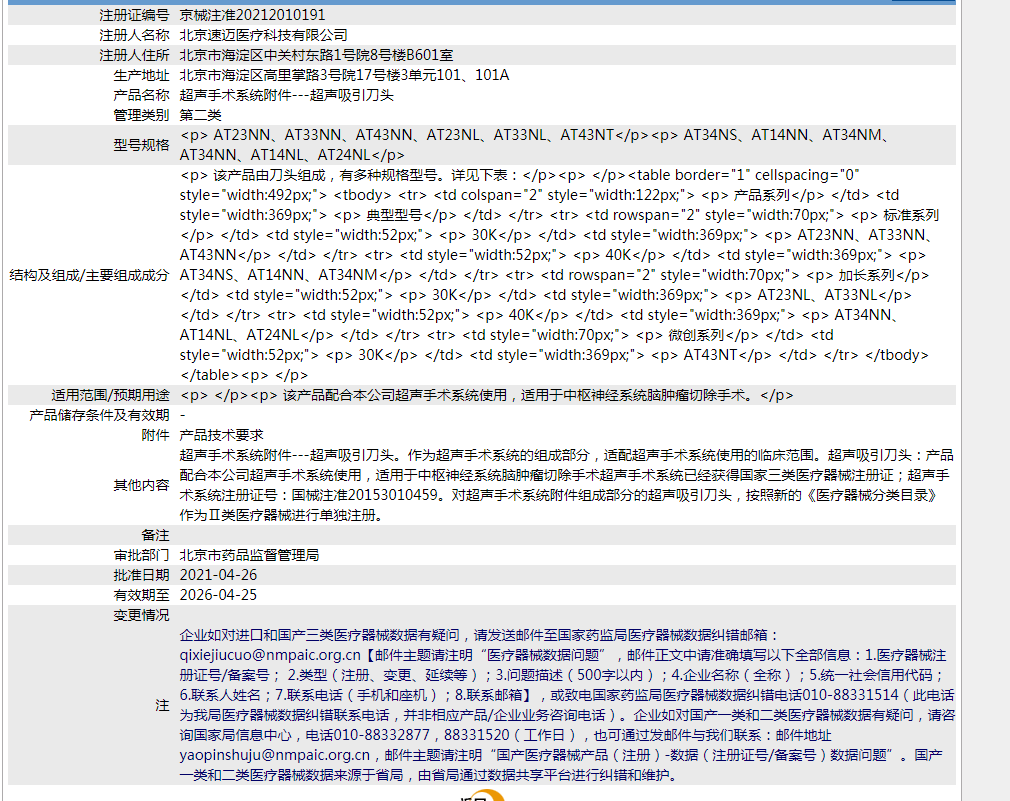Click the 批准日期 label

[x=141, y=575]
